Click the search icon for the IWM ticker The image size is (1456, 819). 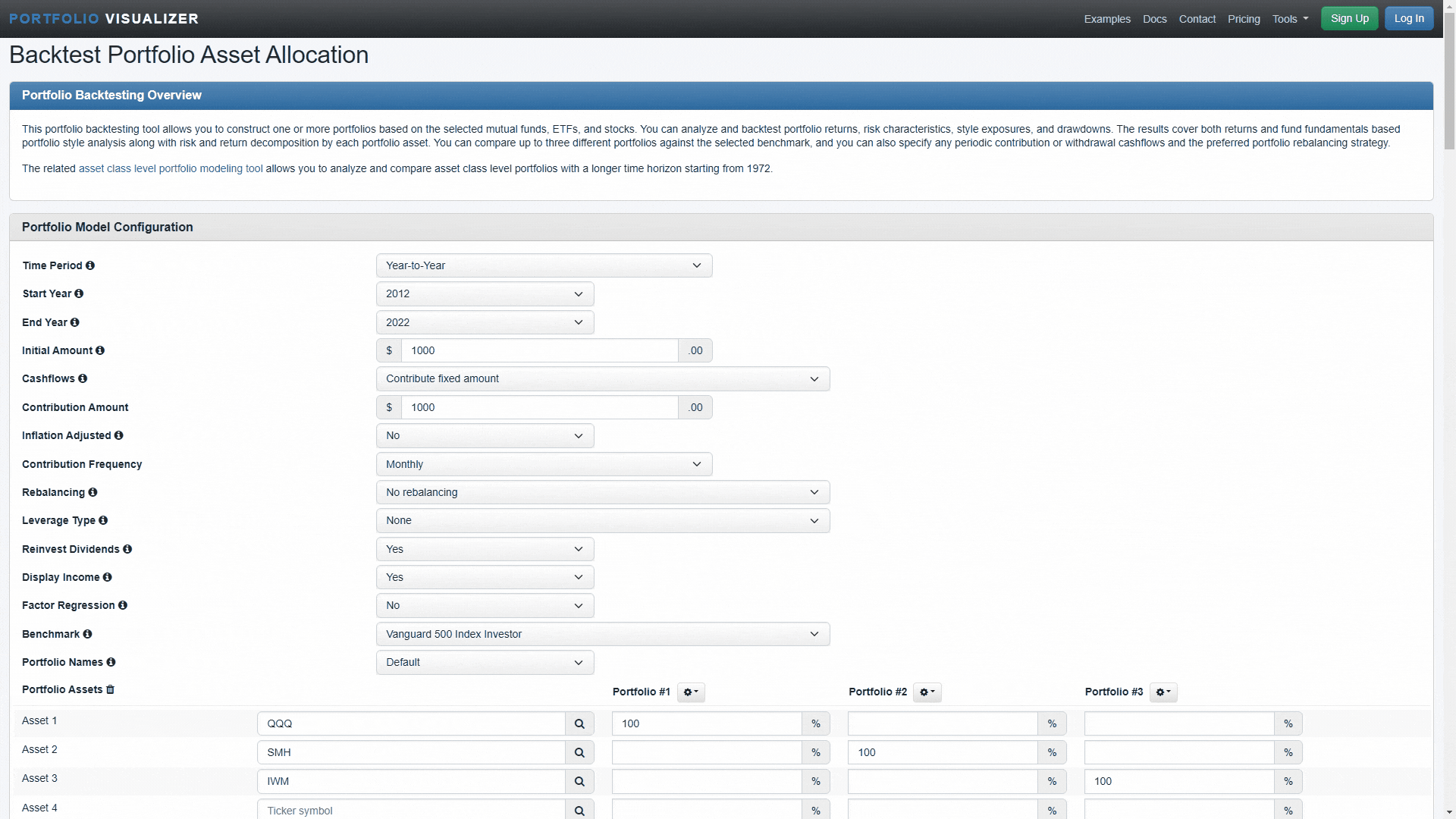coord(579,782)
